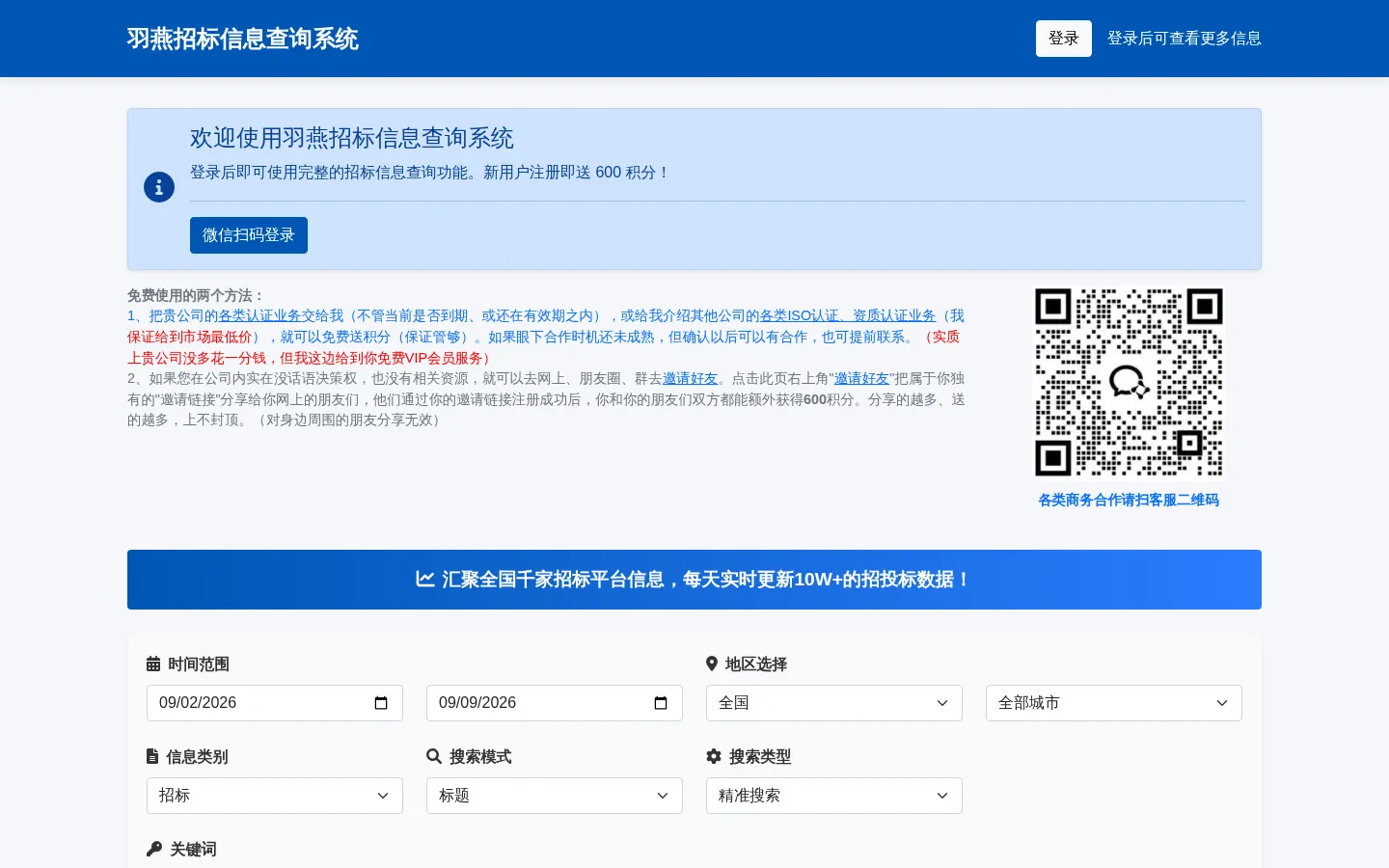Focus the end date field 09/09/2026
The image size is (1389, 868).
point(555,703)
